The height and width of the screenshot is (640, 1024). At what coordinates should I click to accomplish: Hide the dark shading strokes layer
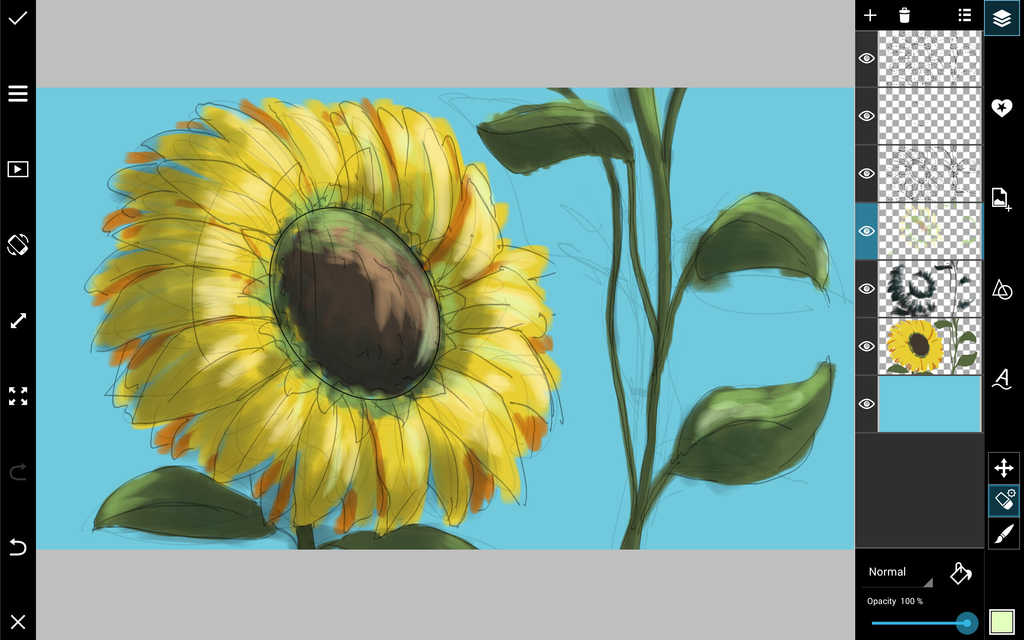866,288
